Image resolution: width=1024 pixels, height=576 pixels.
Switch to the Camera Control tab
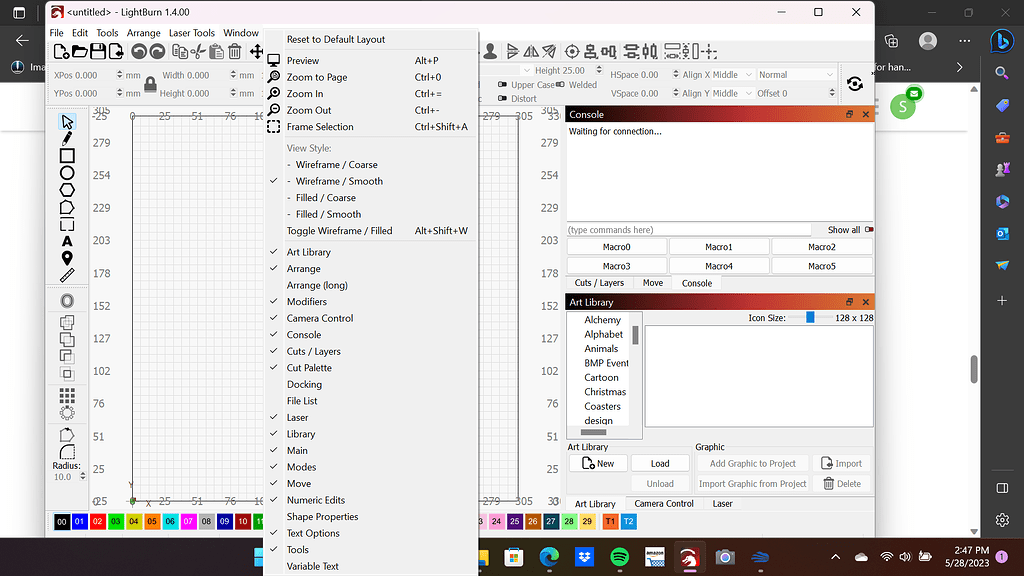coord(664,504)
